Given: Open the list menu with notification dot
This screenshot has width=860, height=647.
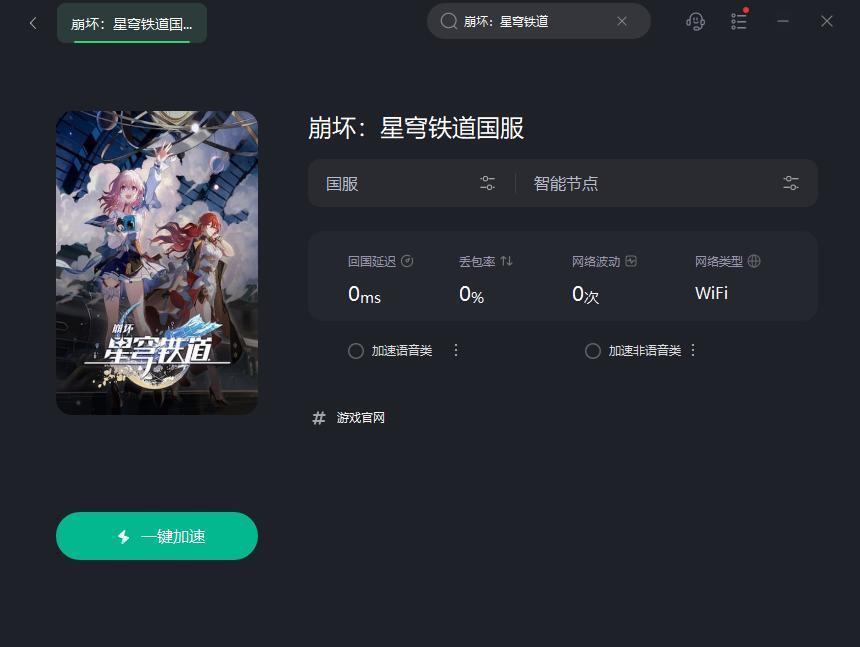Looking at the screenshot, I should (739, 21).
